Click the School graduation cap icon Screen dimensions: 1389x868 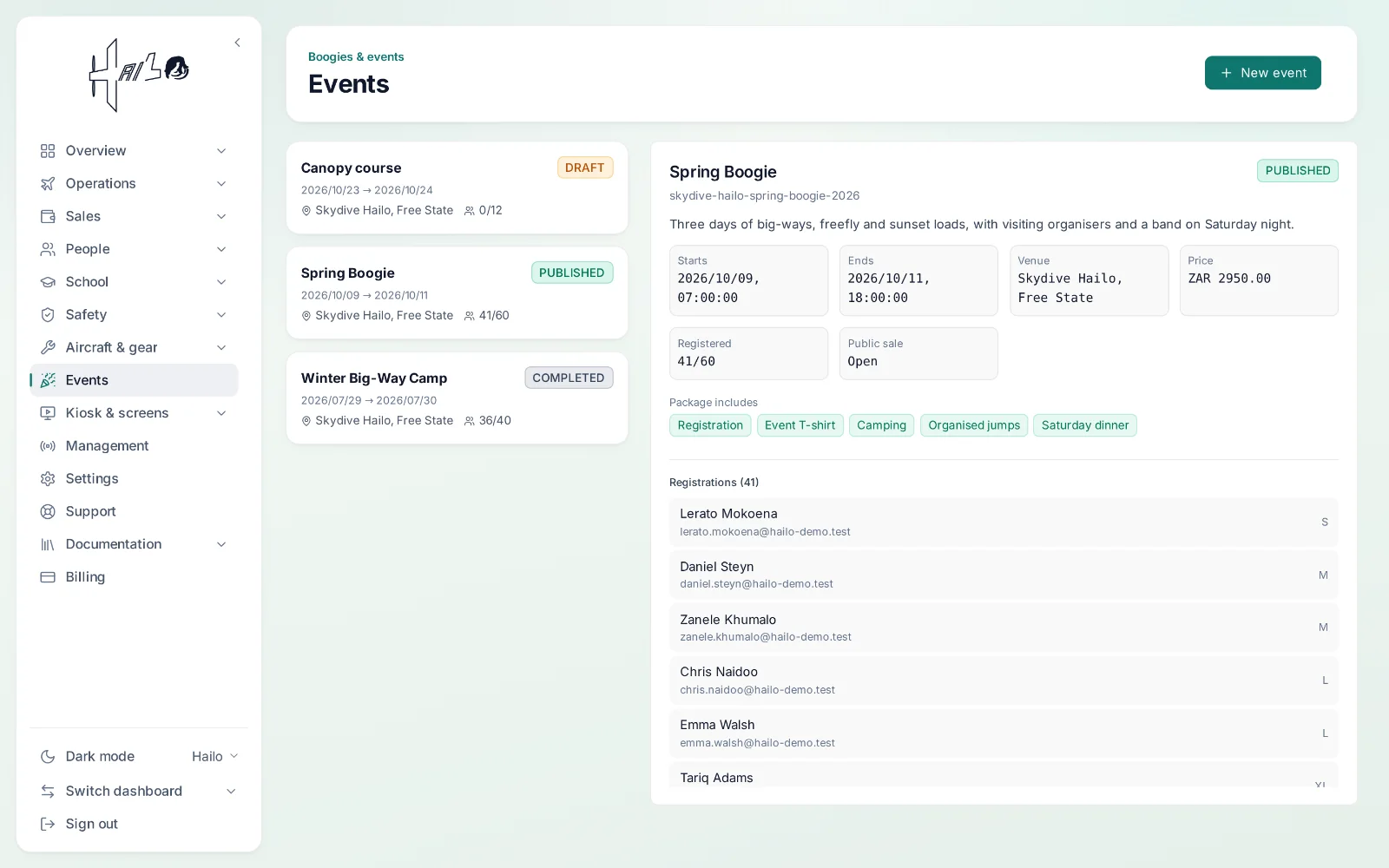pyautogui.click(x=48, y=282)
